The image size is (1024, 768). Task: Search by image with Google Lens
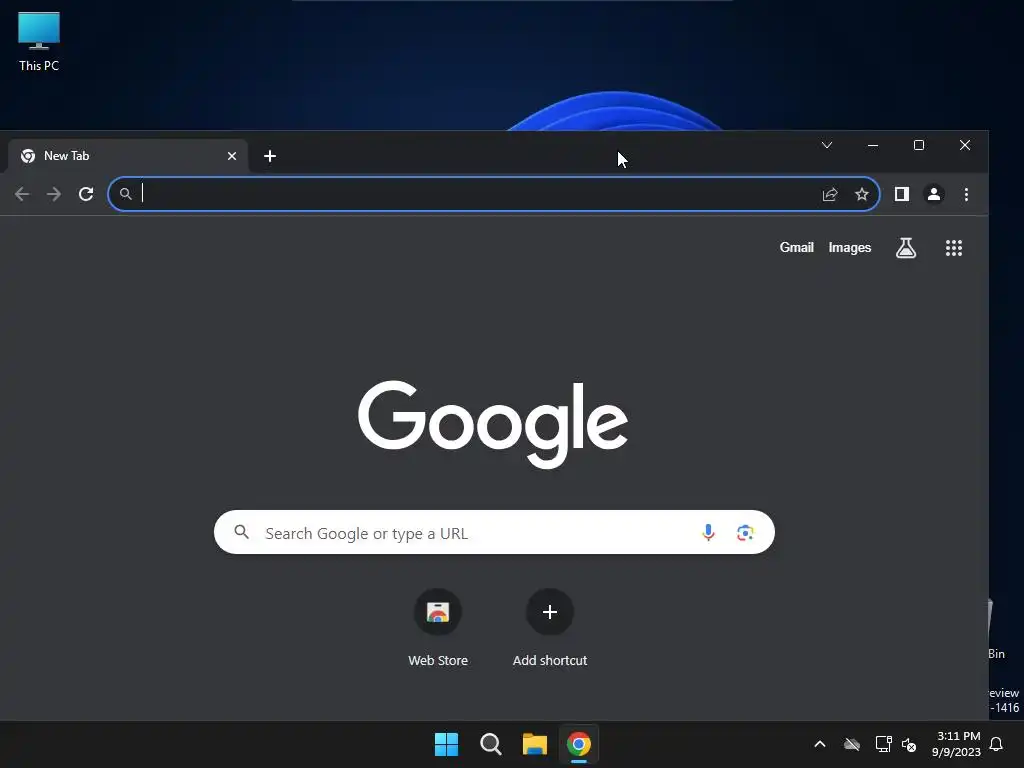[745, 532]
